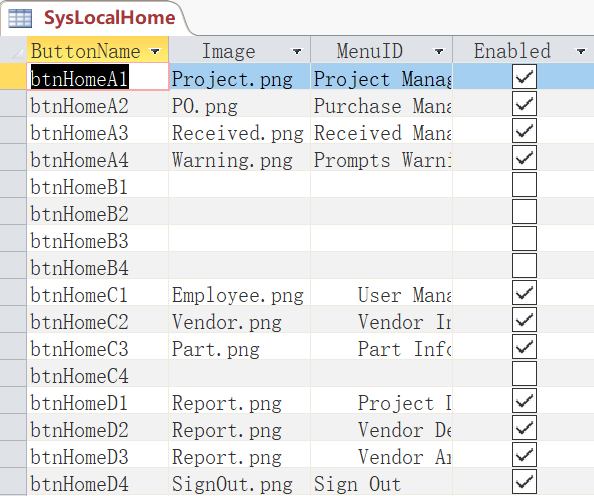
Task: Click the select-all corner of datasheet
Action: coord(13,50)
